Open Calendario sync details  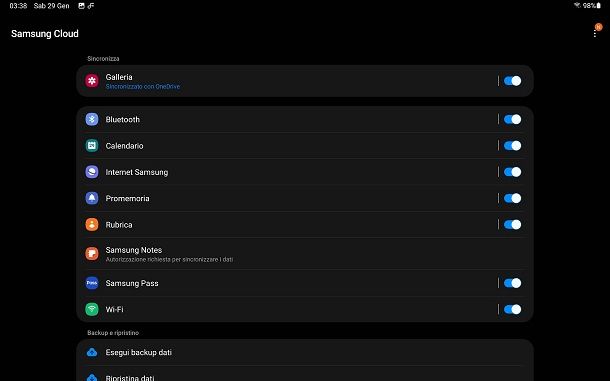tap(305, 146)
